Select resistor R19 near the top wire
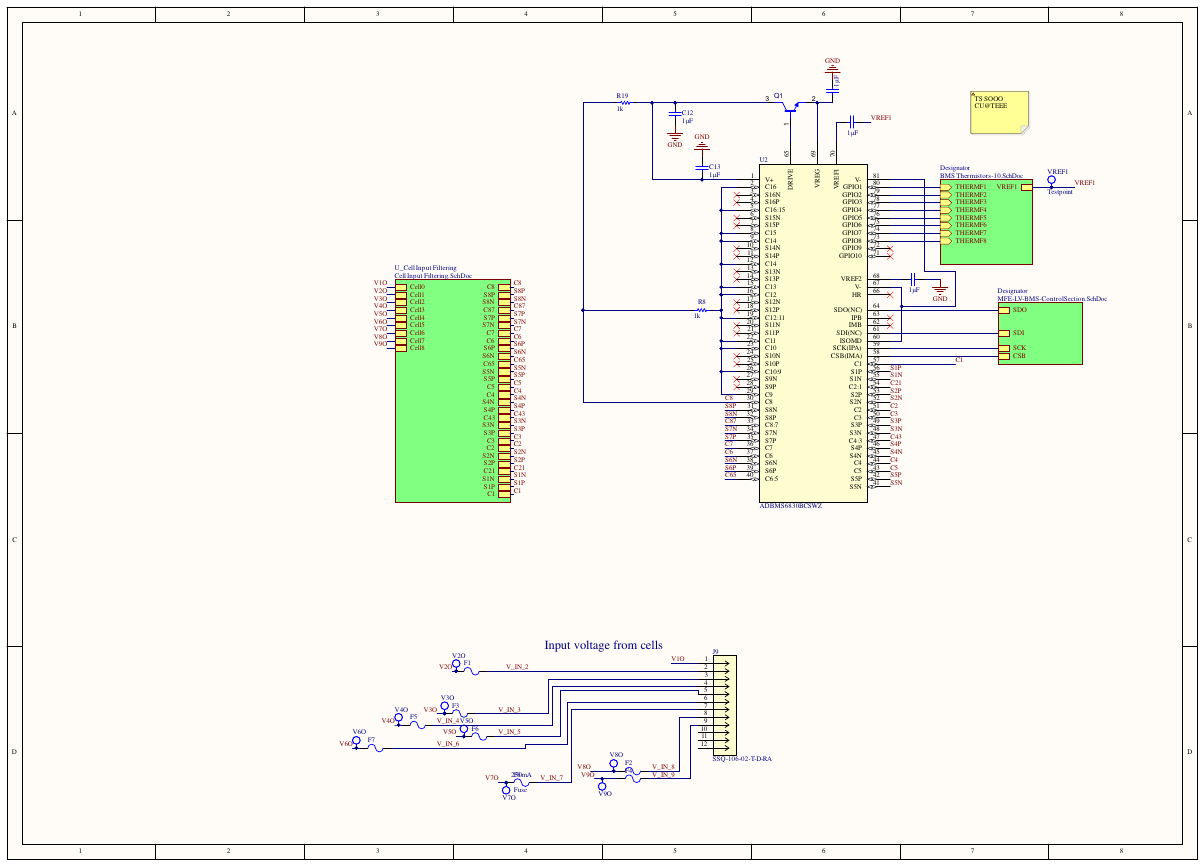Image resolution: width=1203 pixels, height=865 pixels. (x=623, y=102)
